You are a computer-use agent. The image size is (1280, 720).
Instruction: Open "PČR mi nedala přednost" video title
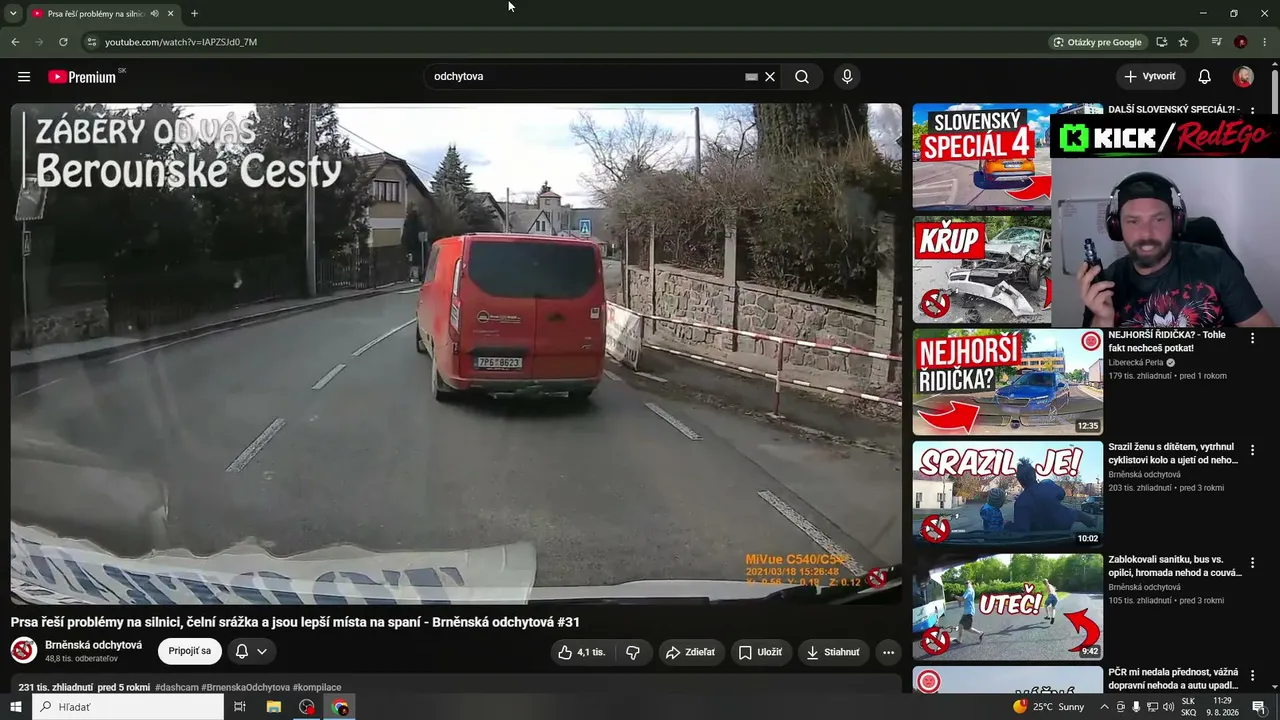point(1173,679)
